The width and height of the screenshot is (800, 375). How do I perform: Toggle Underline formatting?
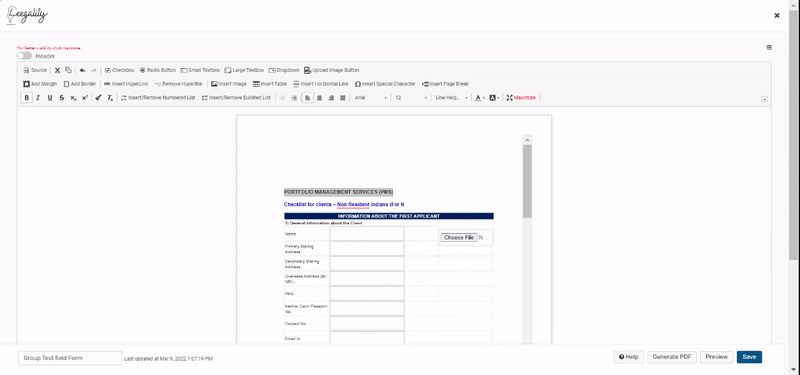(49, 97)
